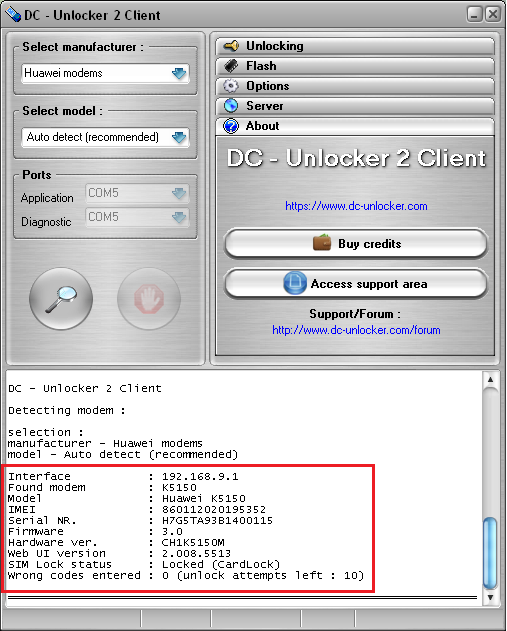507x631 pixels.
Task: Expand the Diagnostic COM5 port dropdown
Action: point(137,217)
